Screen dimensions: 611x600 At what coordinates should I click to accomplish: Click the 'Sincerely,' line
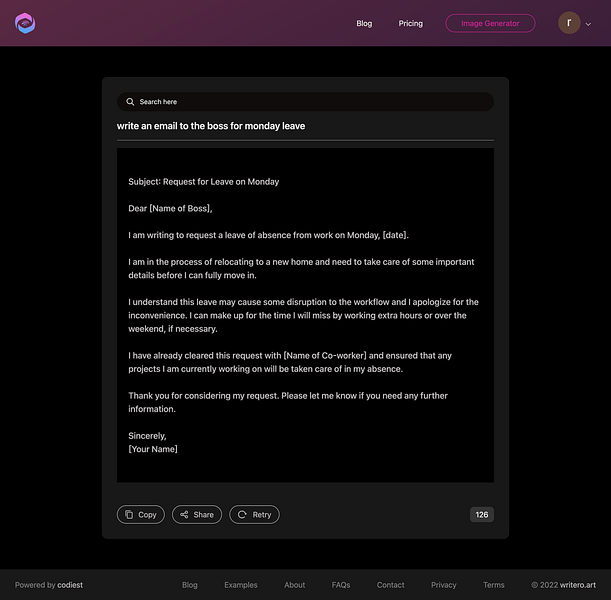coord(147,436)
